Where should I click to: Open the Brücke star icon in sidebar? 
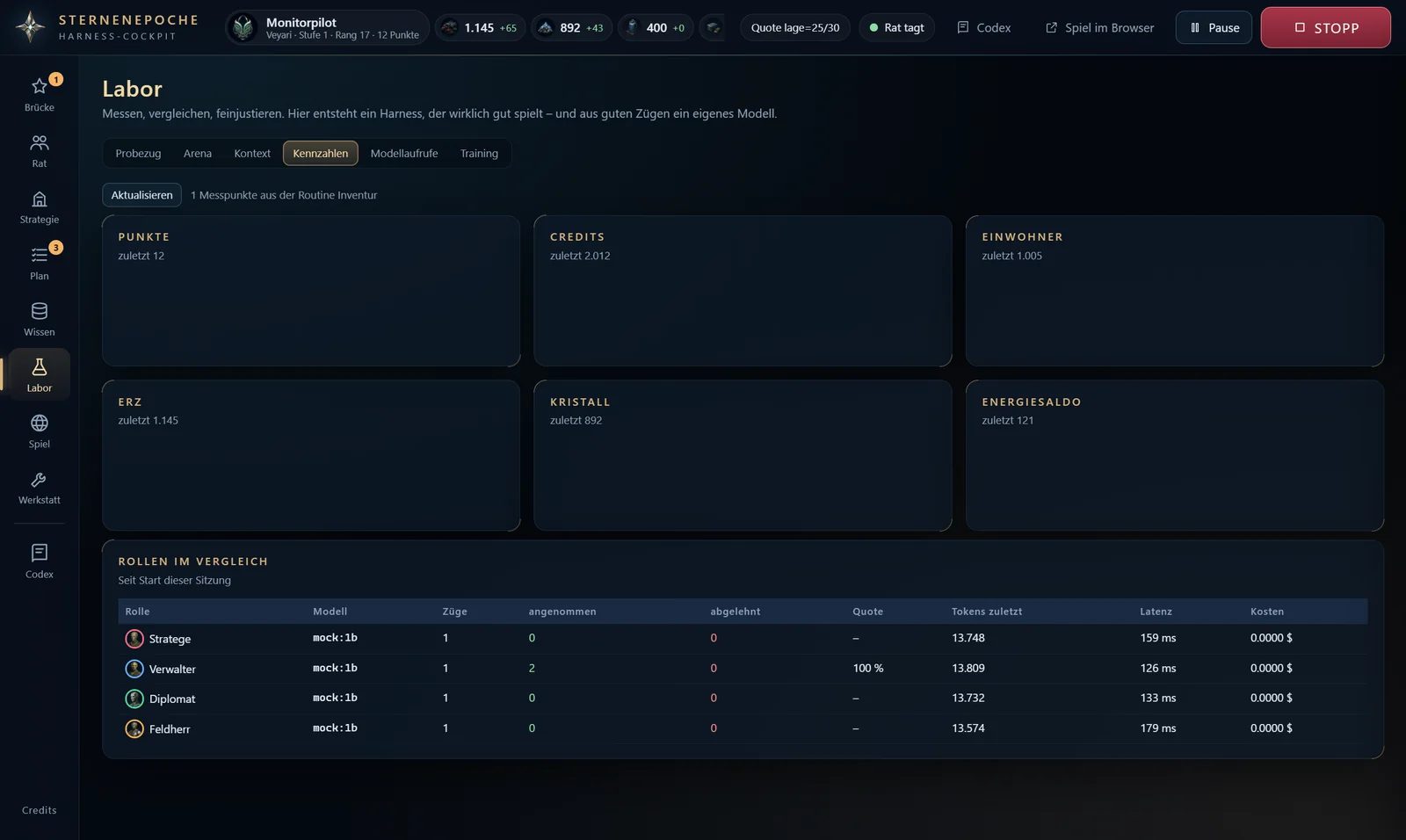pyautogui.click(x=39, y=86)
